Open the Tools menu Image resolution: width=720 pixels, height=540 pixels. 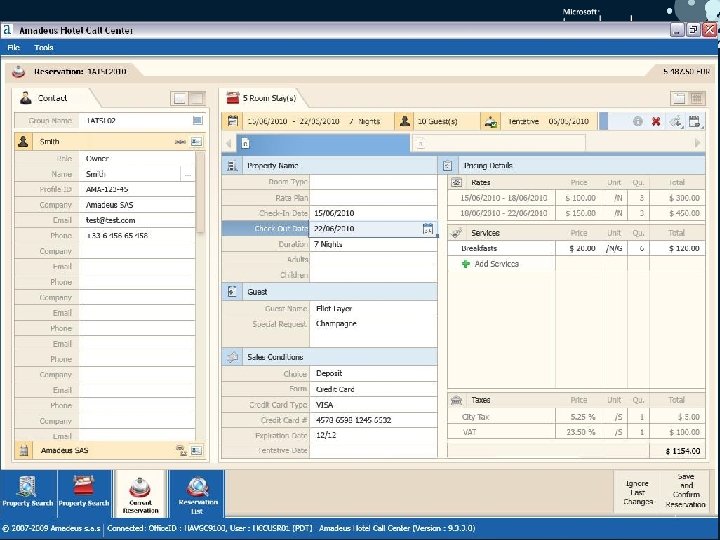(44, 47)
